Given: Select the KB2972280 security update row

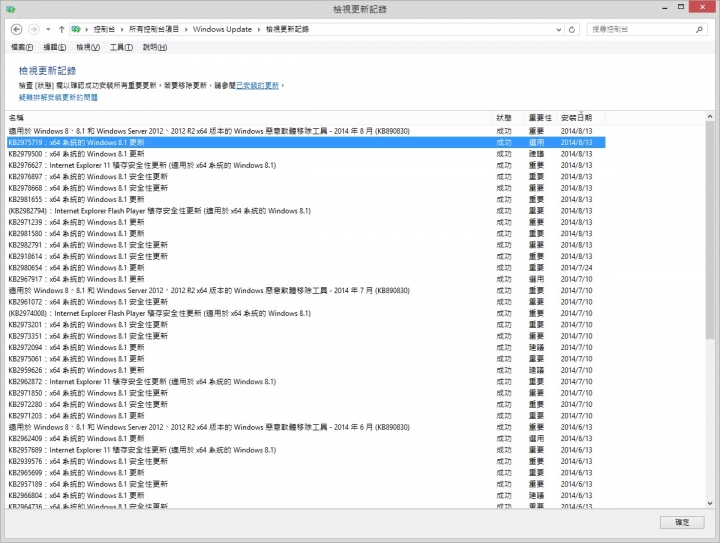Looking at the screenshot, I should tap(306, 404).
